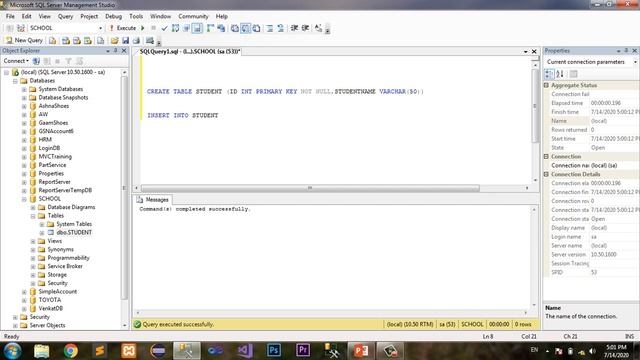Open the Tools menu
640x360 pixels.
(x=136, y=16)
